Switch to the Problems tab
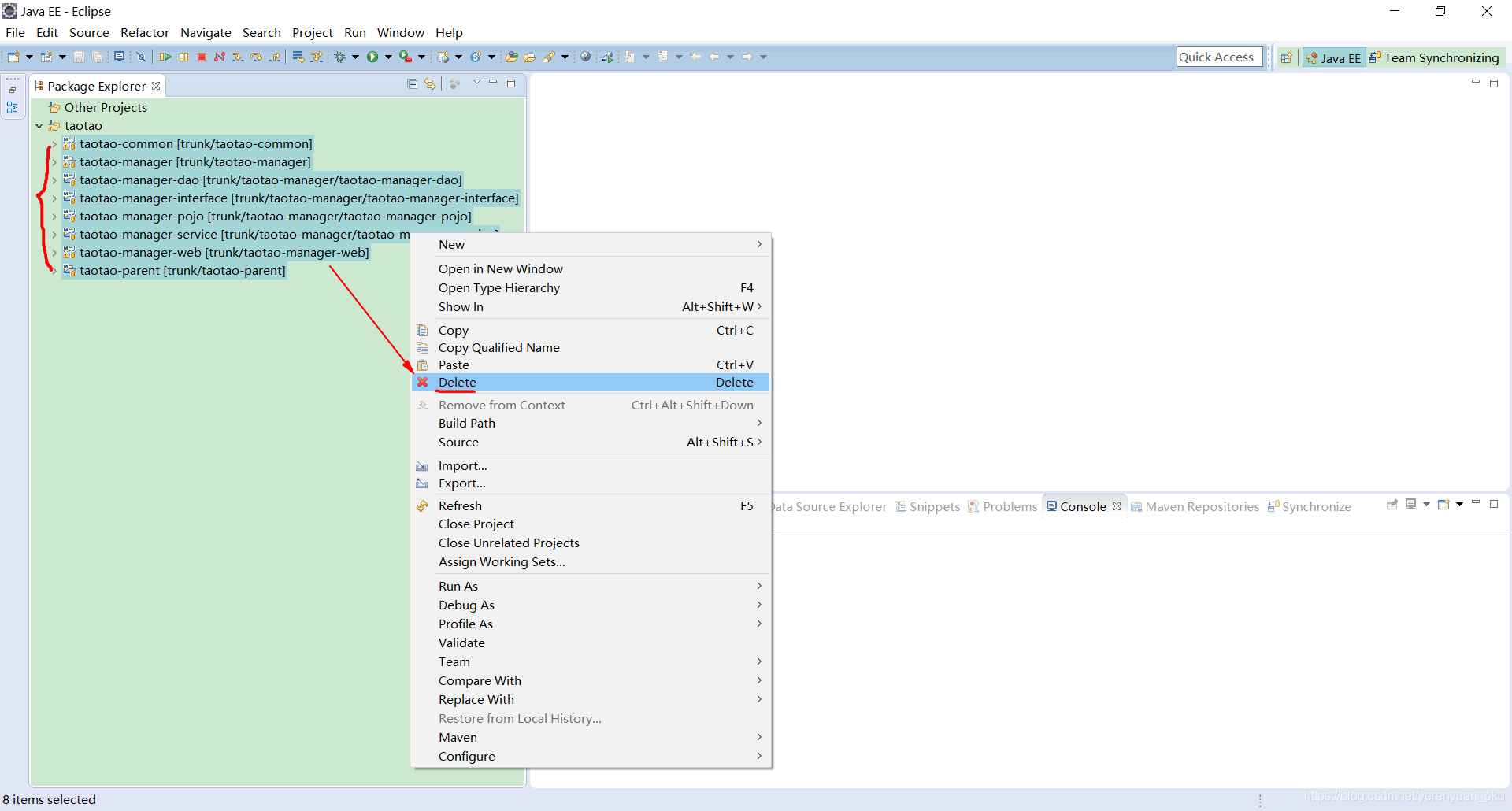 pyautogui.click(x=1002, y=506)
